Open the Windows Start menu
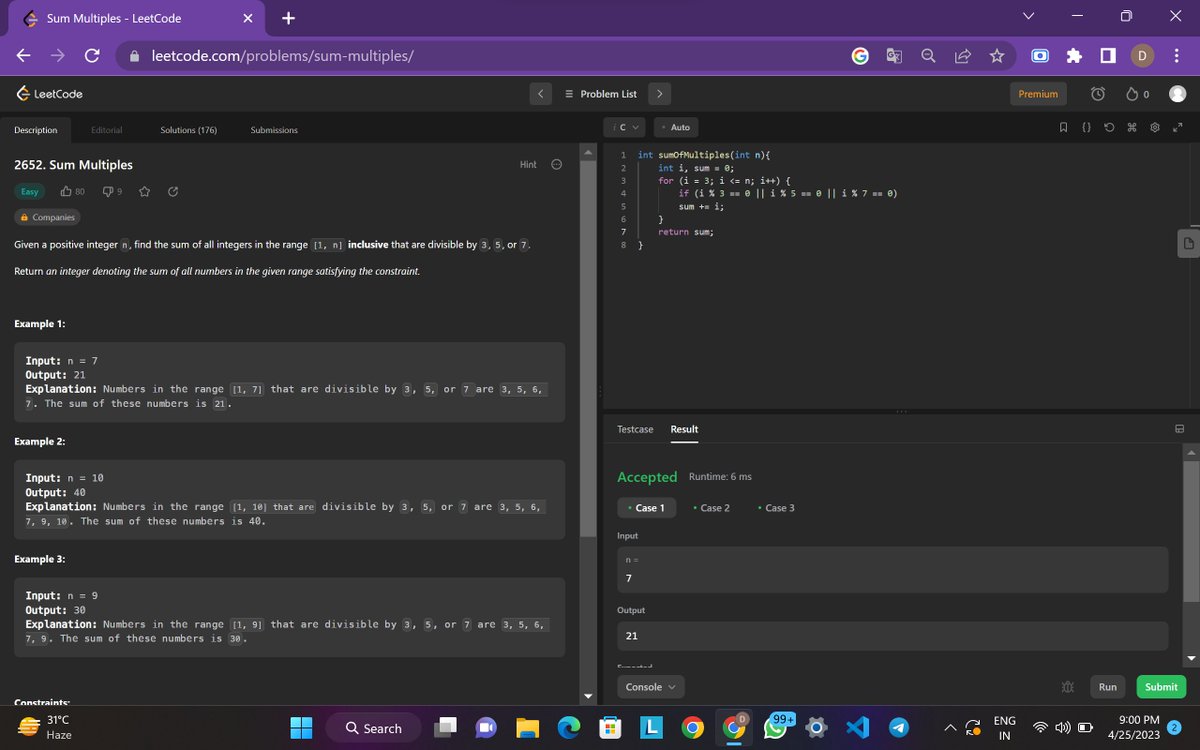 [x=302, y=728]
